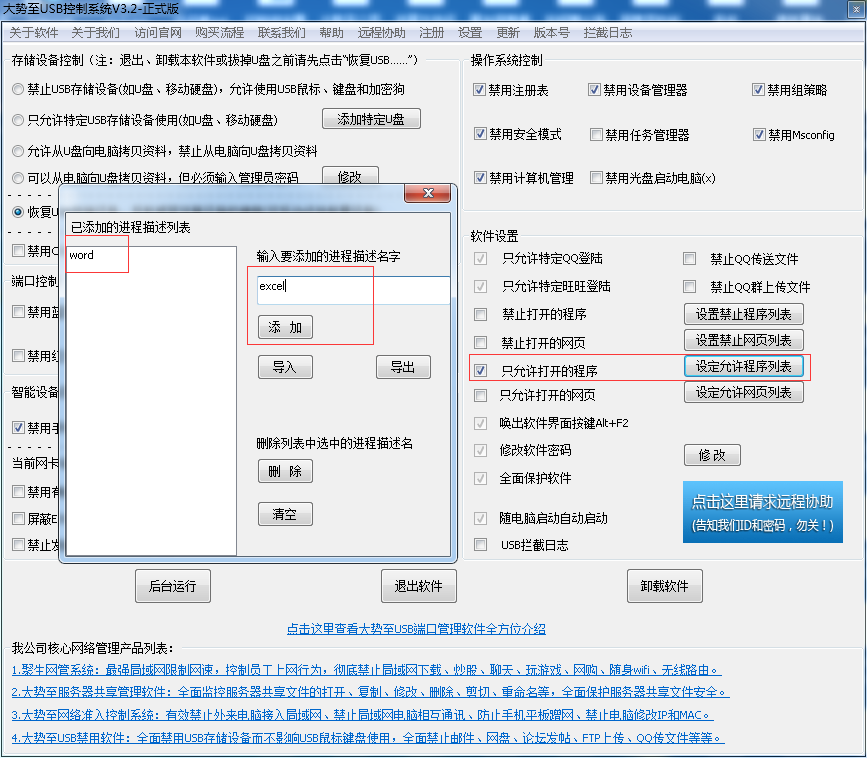867x758 pixels.
Task: Toggle 禁用注册表 checkbox
Action: (x=480, y=90)
